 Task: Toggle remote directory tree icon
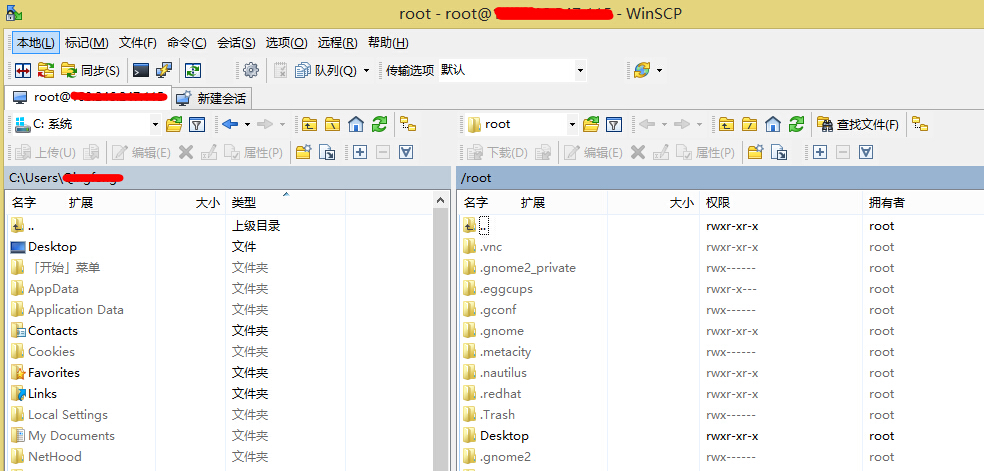coord(921,124)
